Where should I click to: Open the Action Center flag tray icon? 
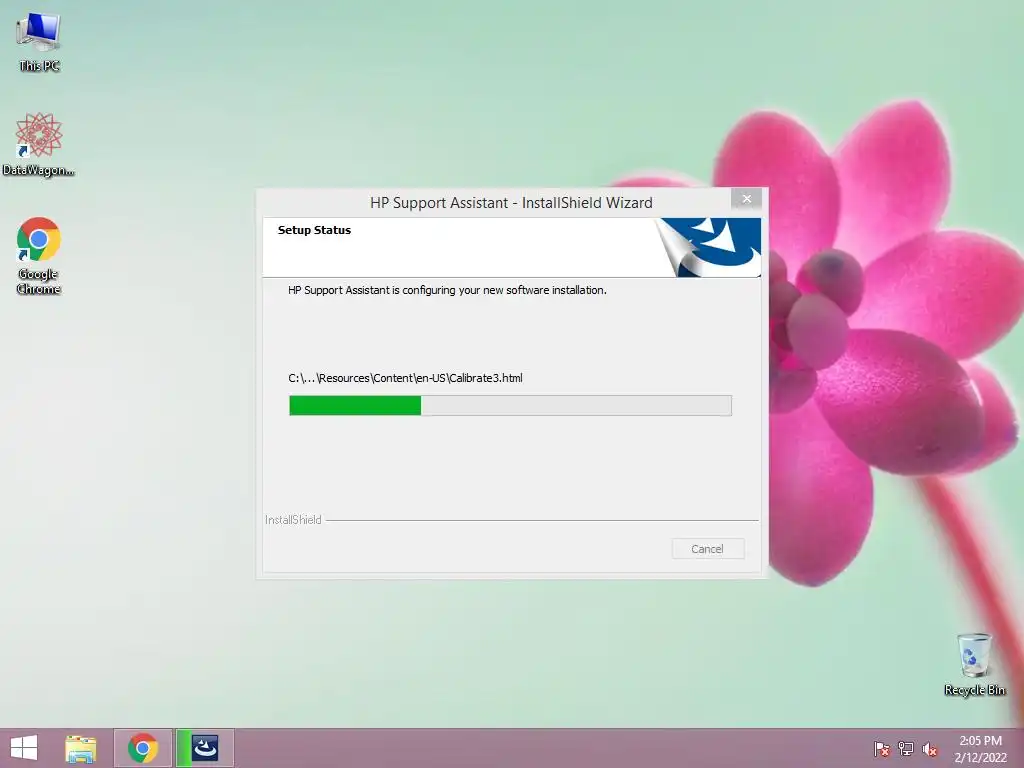point(882,748)
